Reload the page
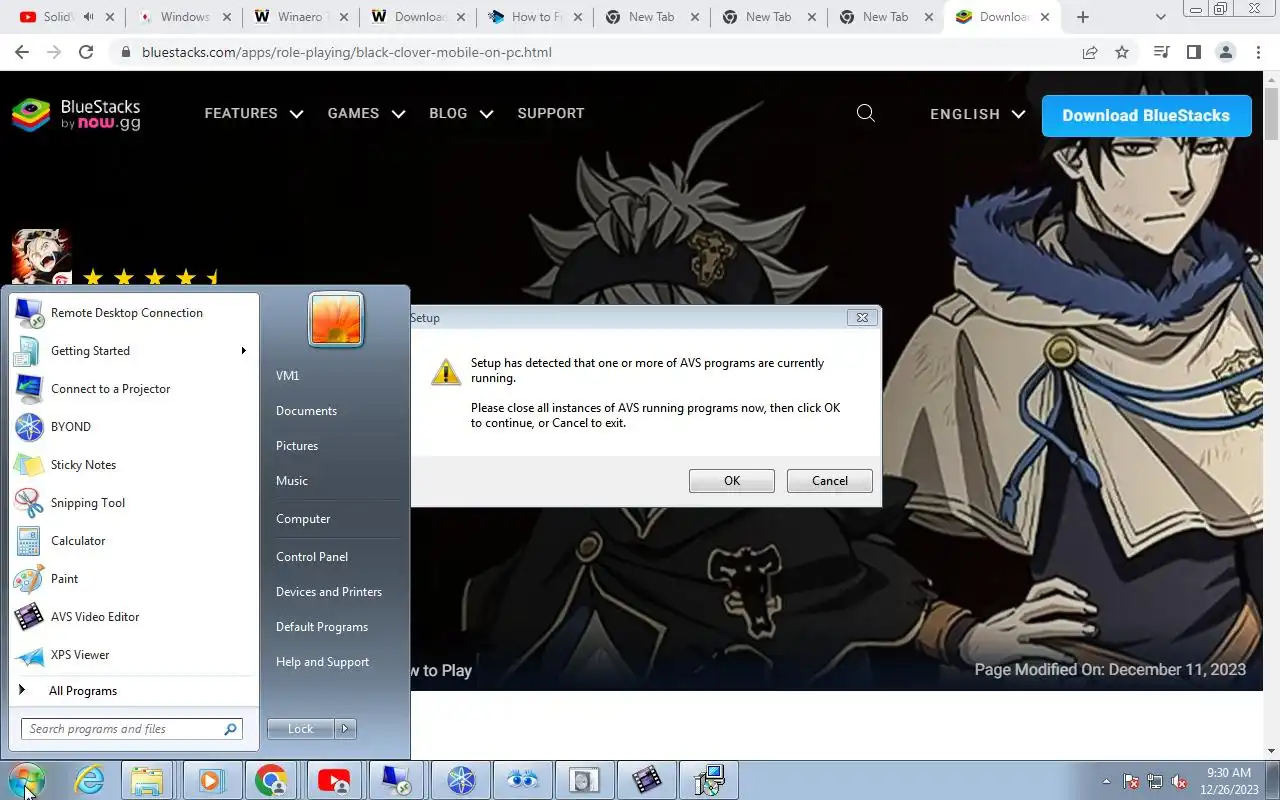1280x800 pixels. pos(86,52)
